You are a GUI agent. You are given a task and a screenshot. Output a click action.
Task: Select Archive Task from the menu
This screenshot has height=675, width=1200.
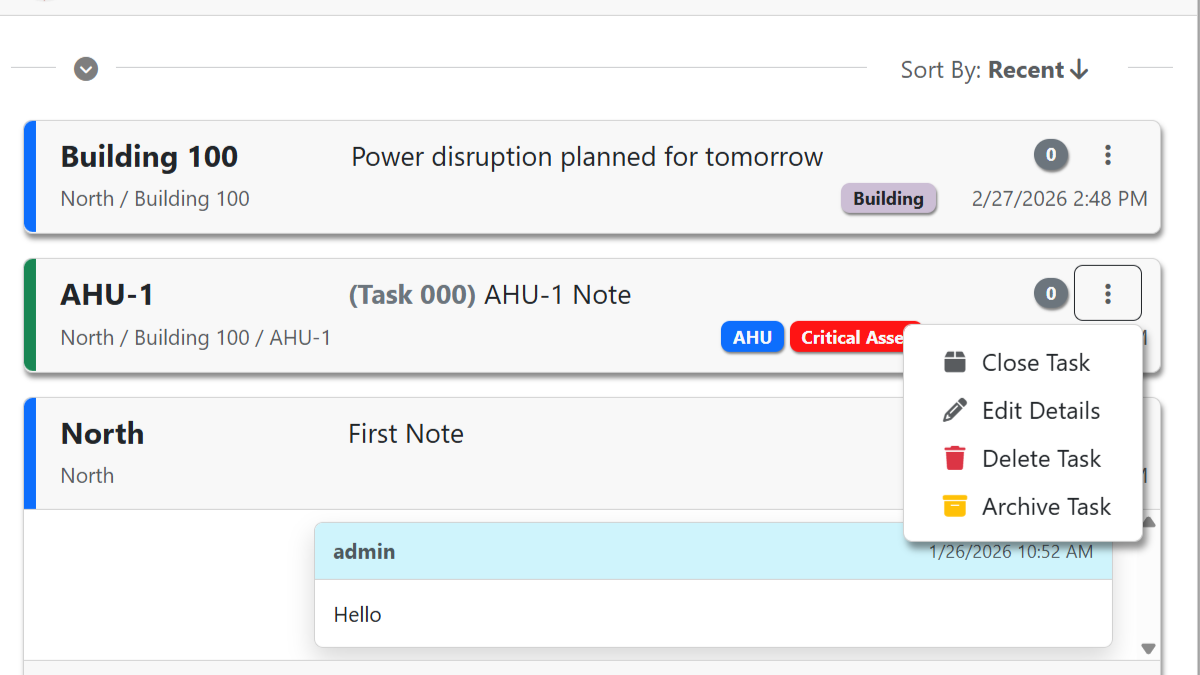pos(1046,506)
